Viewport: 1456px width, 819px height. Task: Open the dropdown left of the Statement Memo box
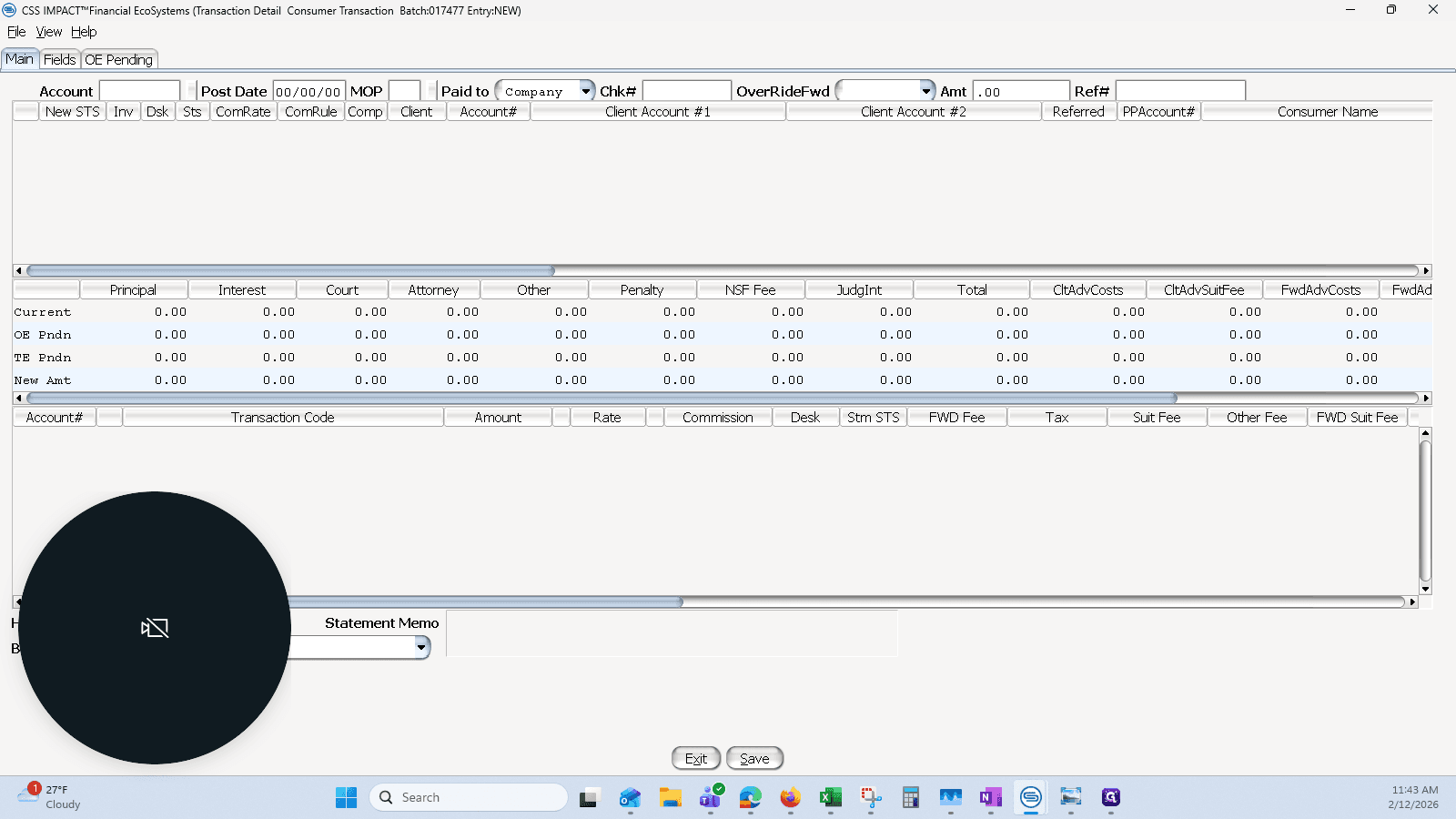tap(421, 647)
